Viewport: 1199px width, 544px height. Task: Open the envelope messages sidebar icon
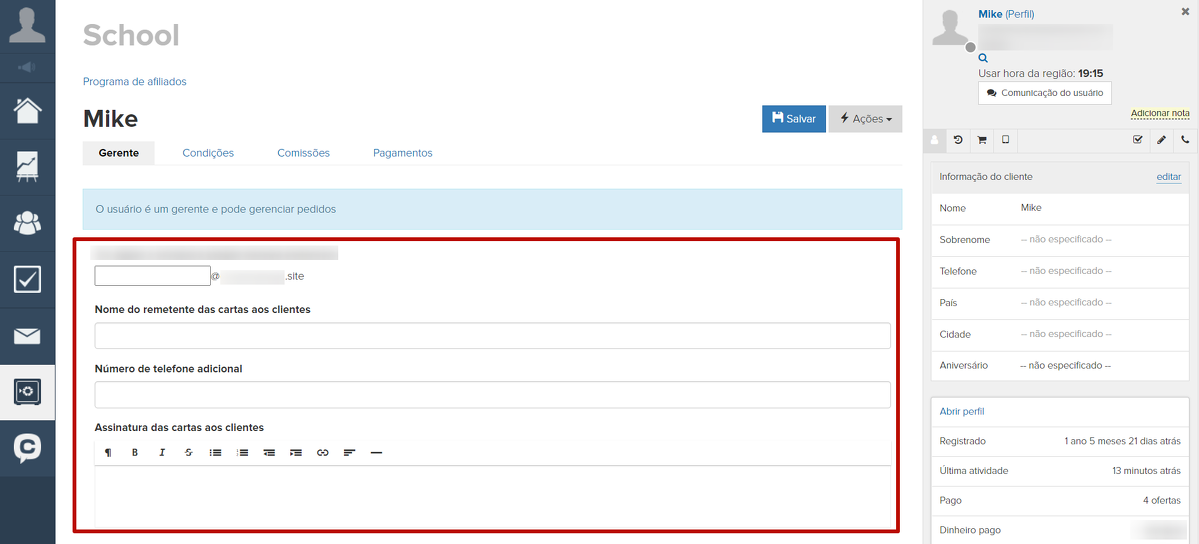[27, 336]
